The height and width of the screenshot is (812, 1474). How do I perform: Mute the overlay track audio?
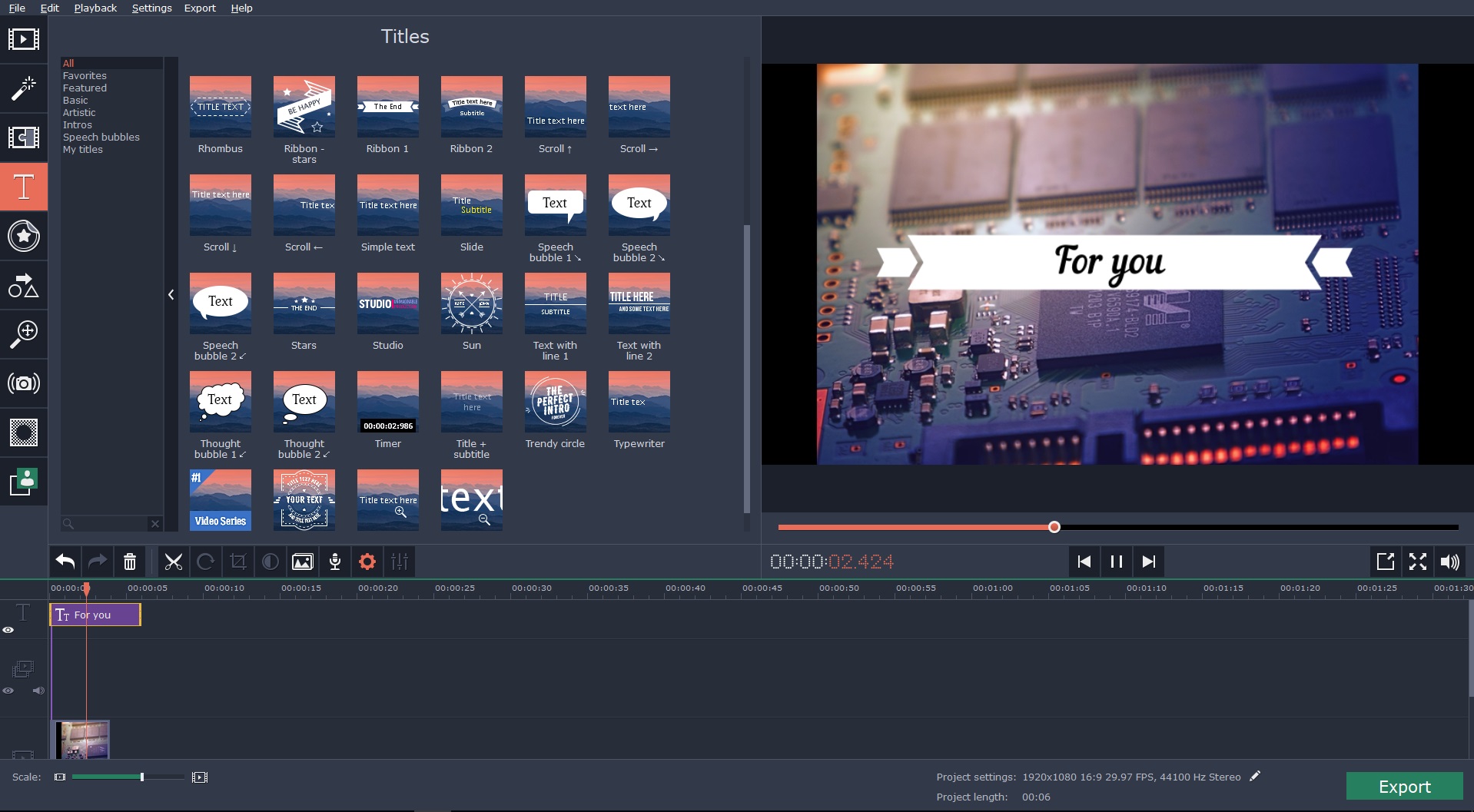38,691
